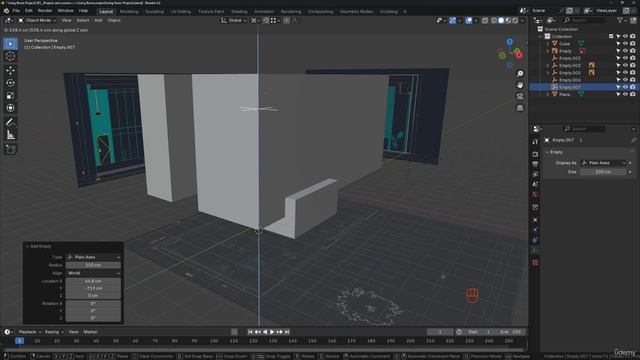Hide Plane via its eye icon
Screen dimensions: 640x360
[625, 94]
